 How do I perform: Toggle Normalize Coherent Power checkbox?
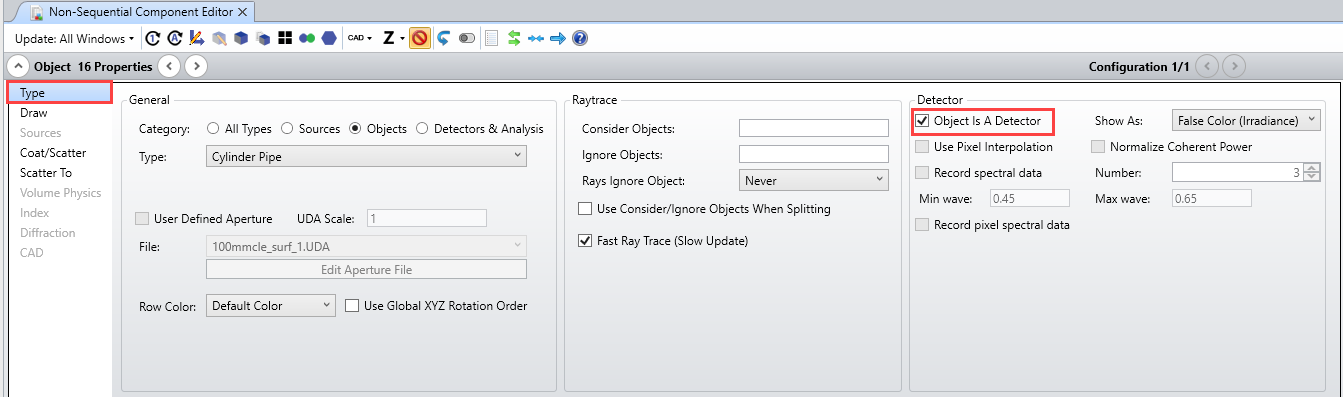(x=1098, y=147)
